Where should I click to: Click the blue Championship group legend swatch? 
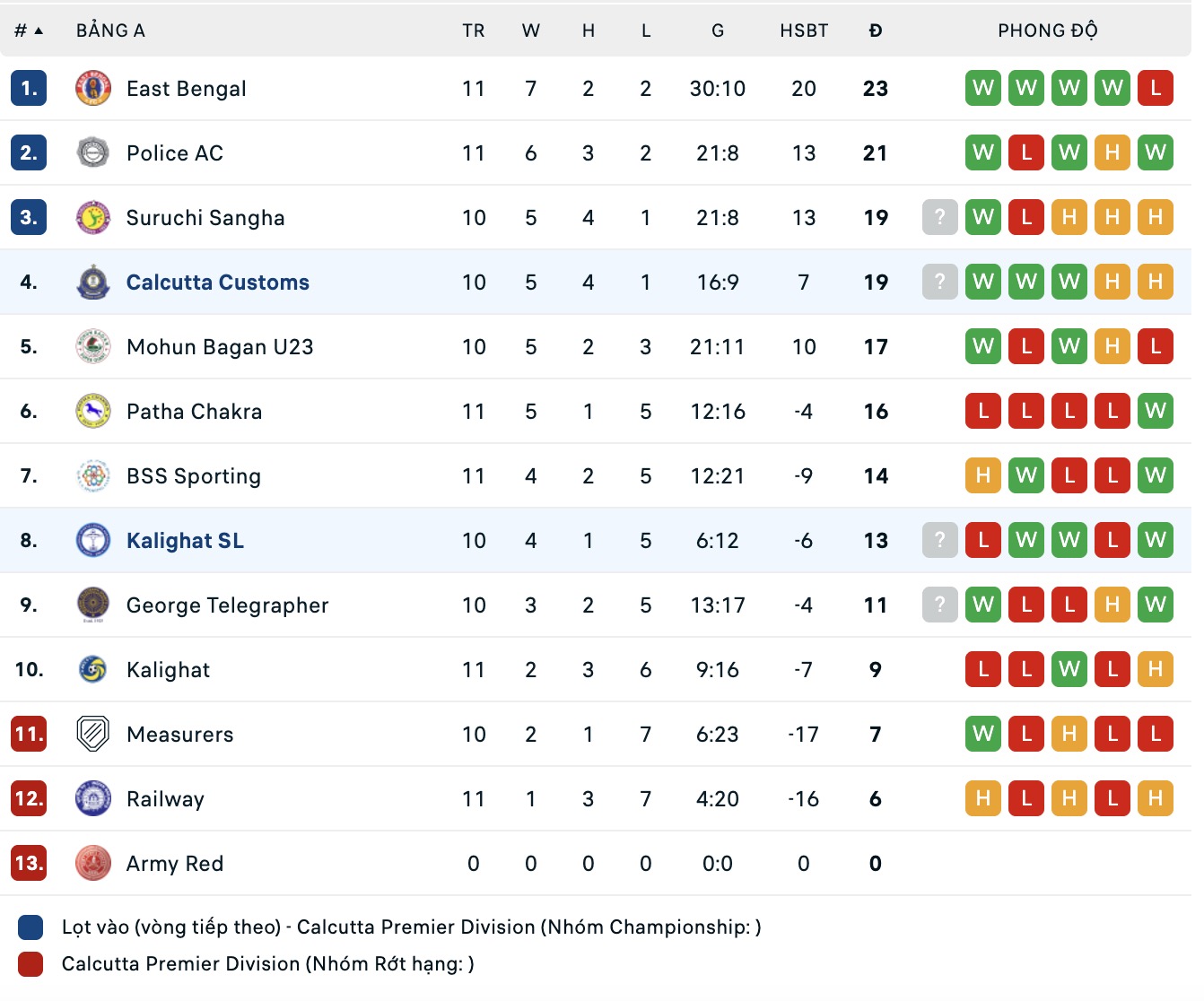pyautogui.click(x=31, y=927)
